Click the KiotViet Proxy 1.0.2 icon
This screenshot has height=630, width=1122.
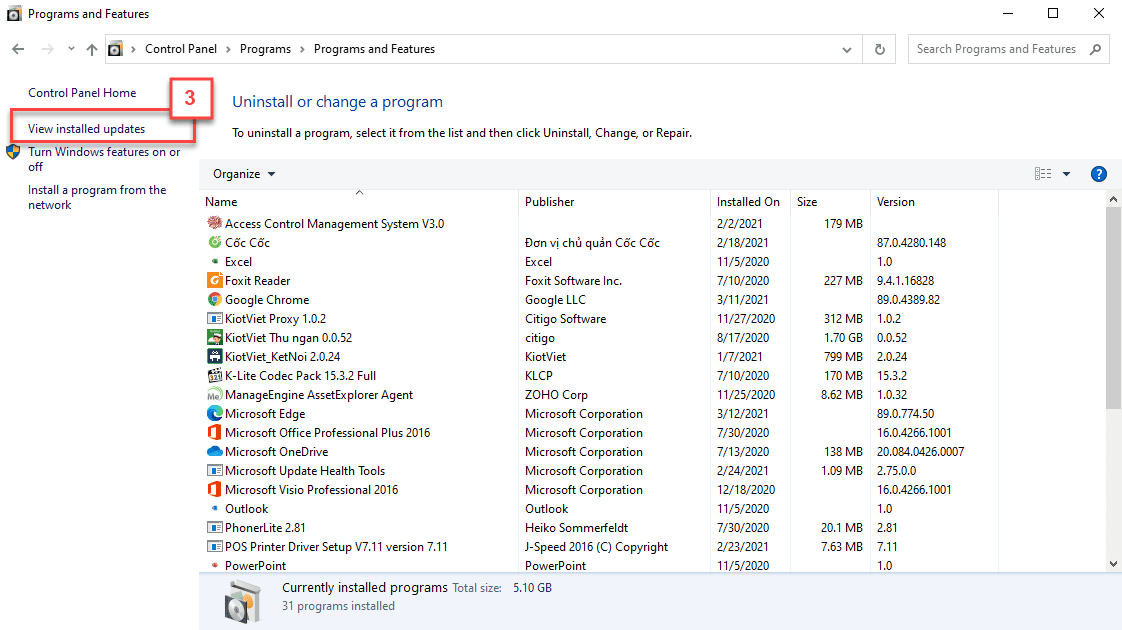[214, 319]
